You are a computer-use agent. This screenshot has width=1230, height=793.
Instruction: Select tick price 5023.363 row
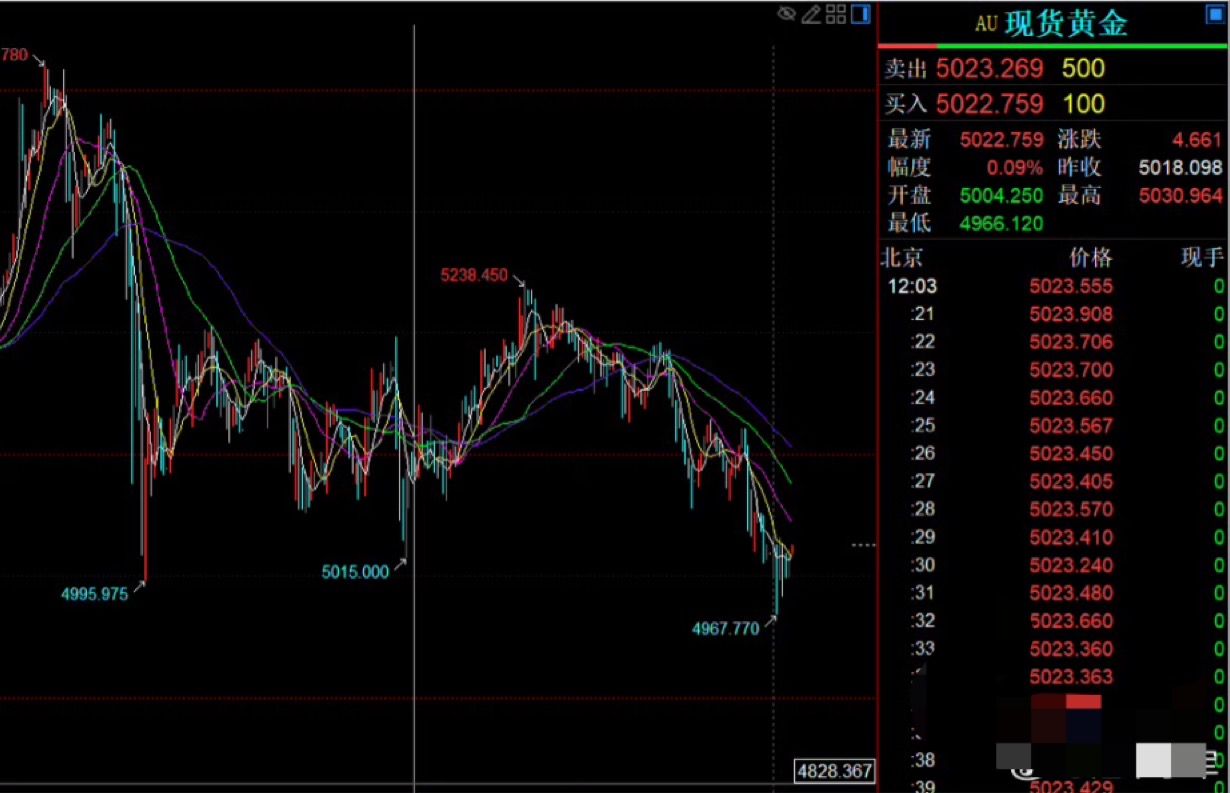click(x=1071, y=677)
